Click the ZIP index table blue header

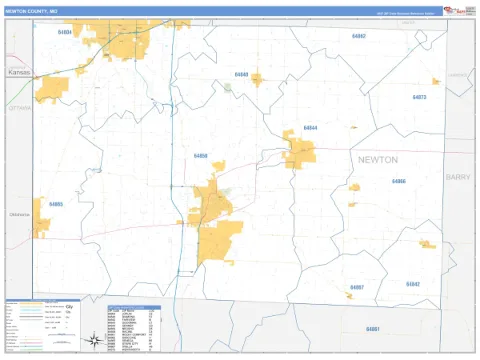pyautogui.click(x=134, y=307)
